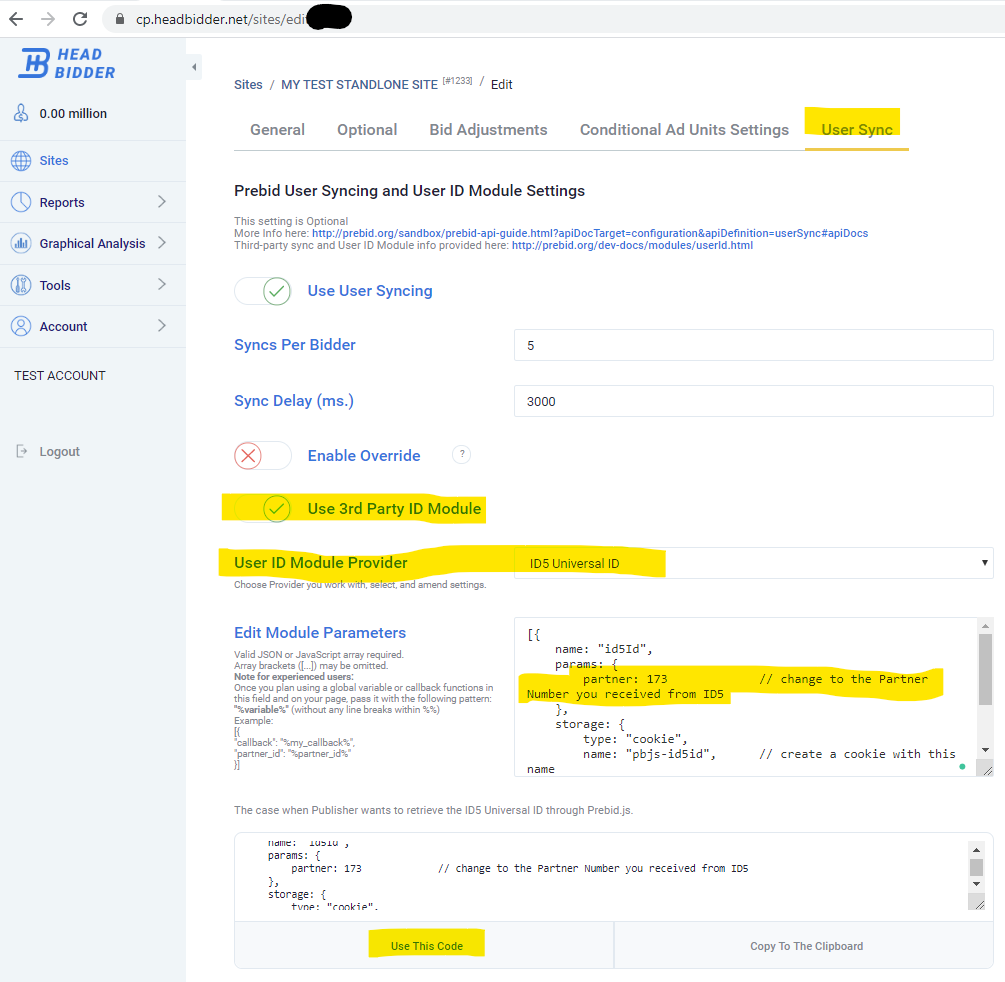Click the Edit breadcrumb text

tap(501, 85)
